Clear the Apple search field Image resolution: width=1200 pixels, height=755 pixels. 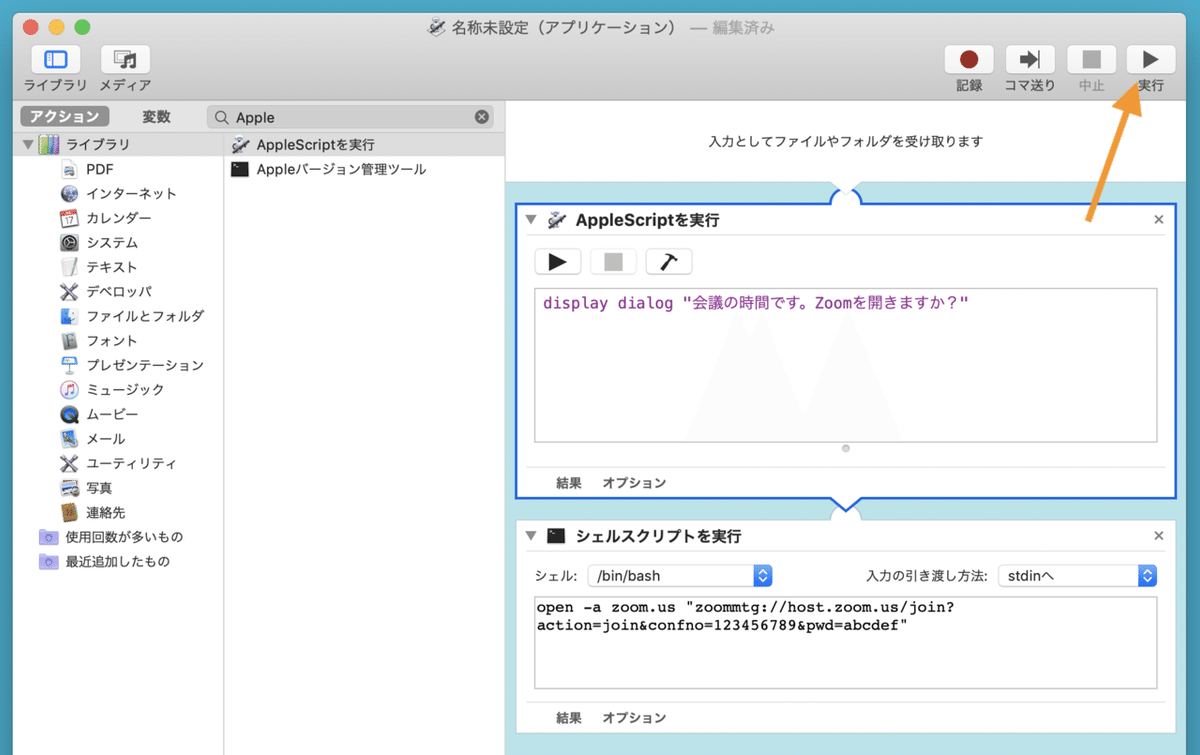click(481, 116)
